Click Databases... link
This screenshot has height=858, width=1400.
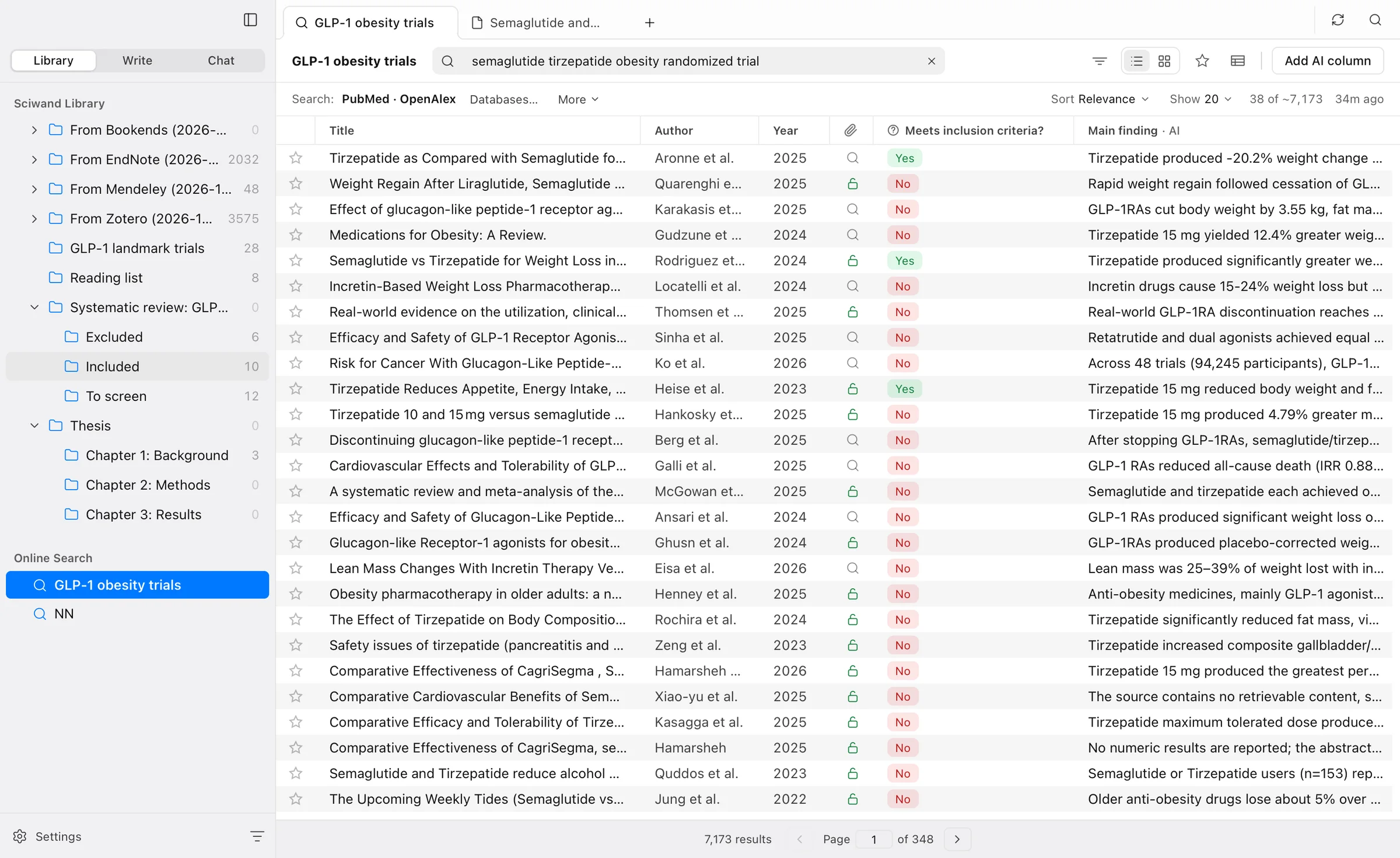point(504,99)
